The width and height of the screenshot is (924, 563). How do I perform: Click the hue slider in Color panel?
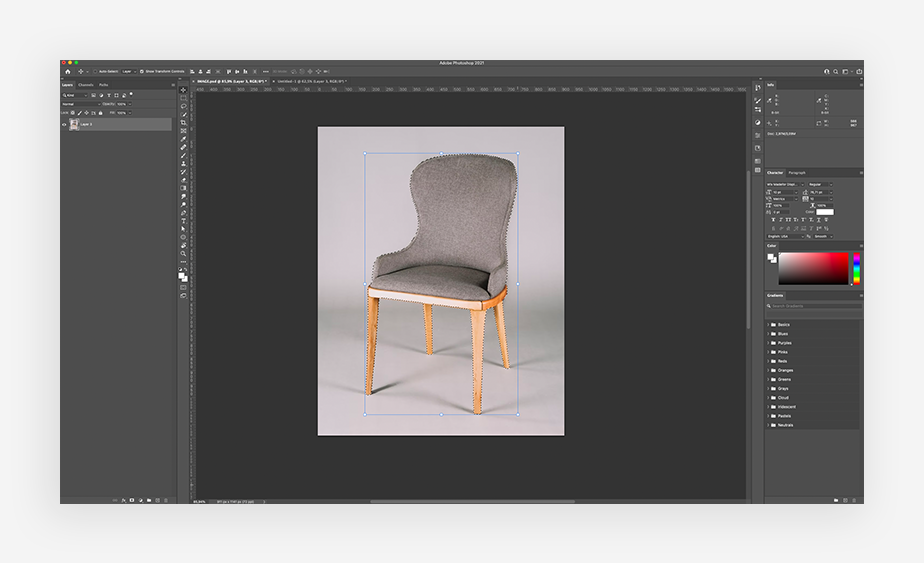[x=856, y=269]
